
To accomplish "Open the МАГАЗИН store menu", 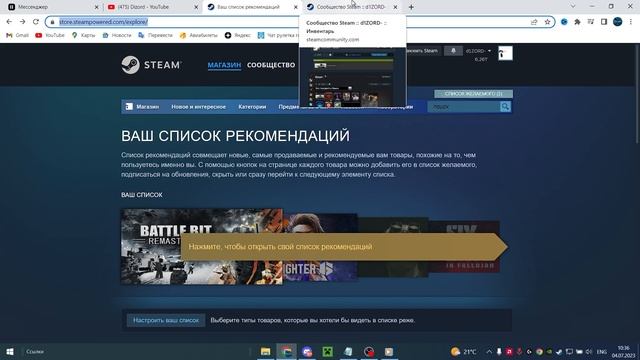I will coord(224,65).
